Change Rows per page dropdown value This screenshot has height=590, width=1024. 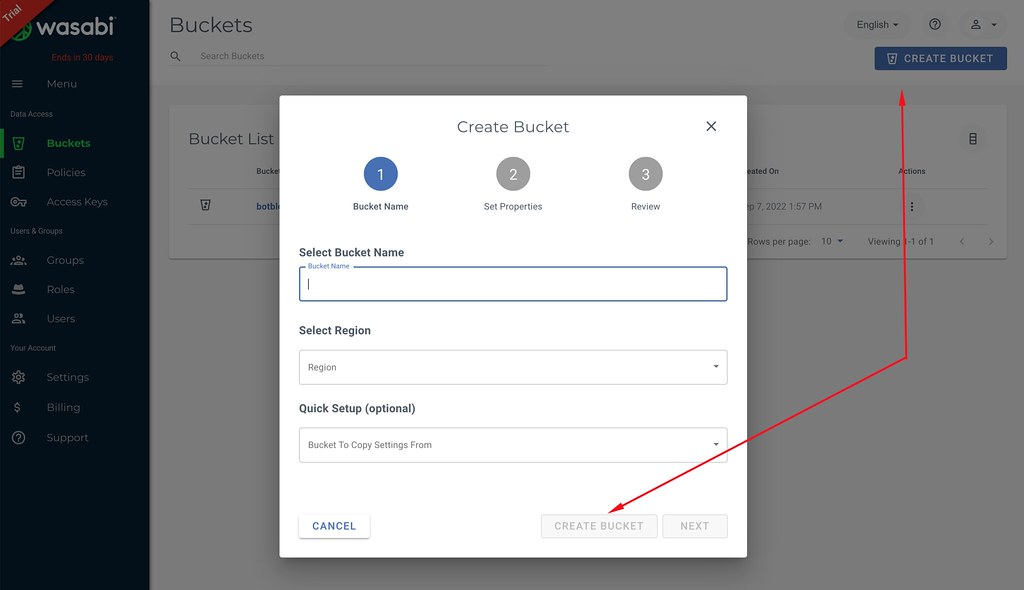point(832,241)
